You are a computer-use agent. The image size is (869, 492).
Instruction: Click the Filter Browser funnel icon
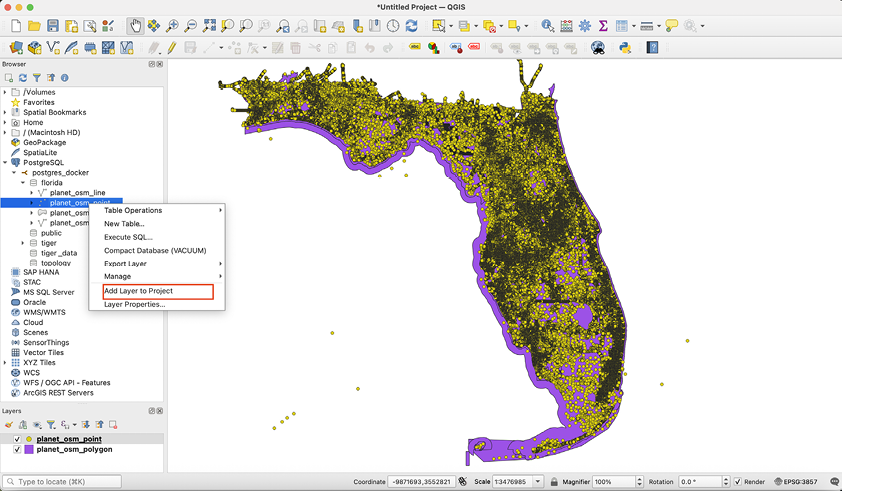[37, 78]
